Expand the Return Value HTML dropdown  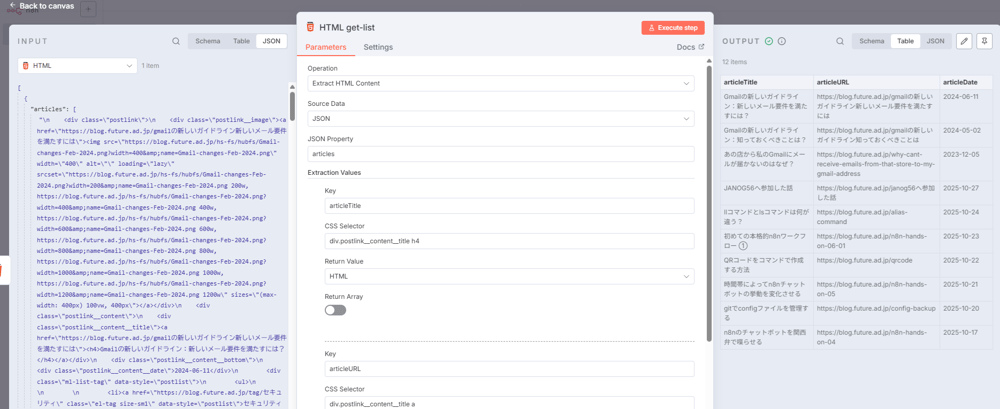tap(509, 276)
